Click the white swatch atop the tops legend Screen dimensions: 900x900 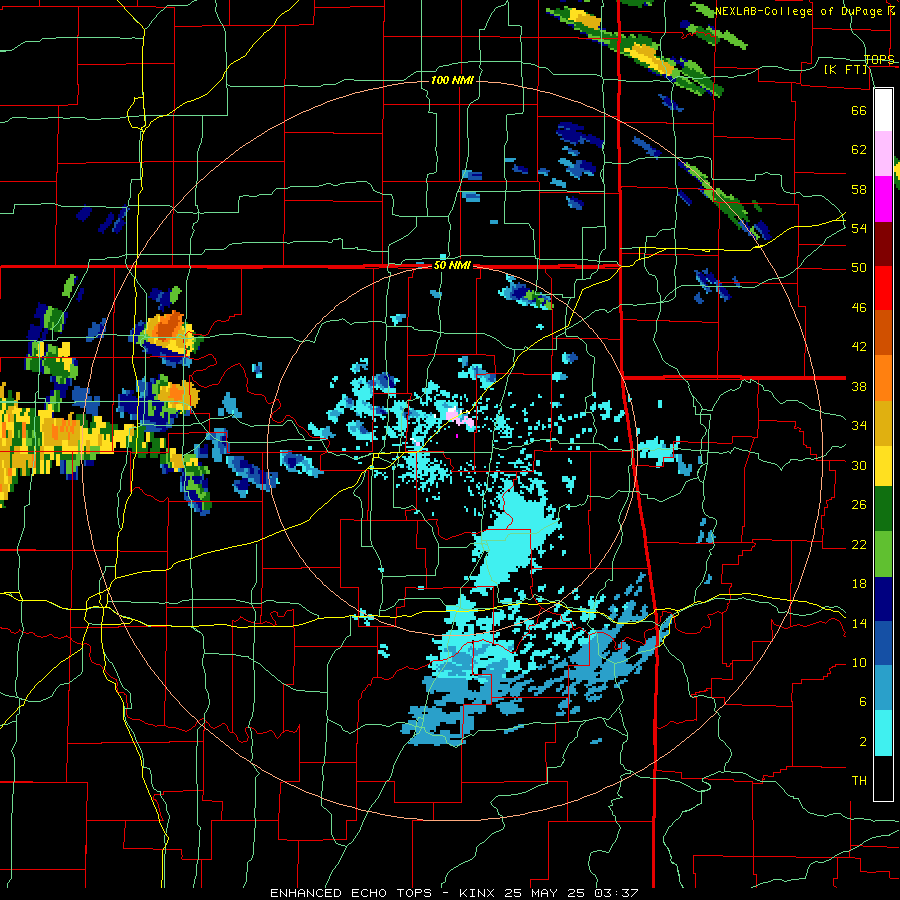883,110
